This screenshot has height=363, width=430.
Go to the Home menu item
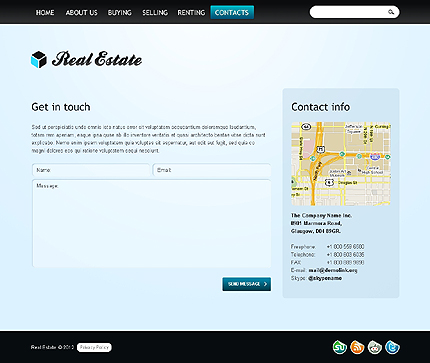click(45, 13)
